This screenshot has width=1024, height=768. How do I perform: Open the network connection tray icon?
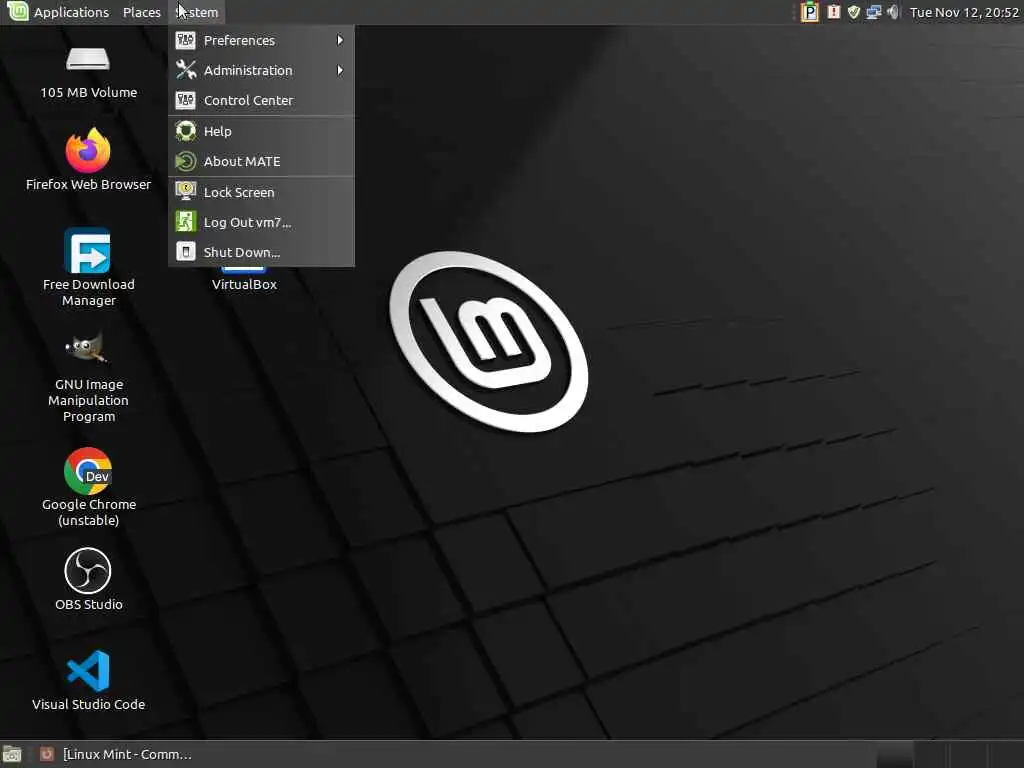coord(874,12)
